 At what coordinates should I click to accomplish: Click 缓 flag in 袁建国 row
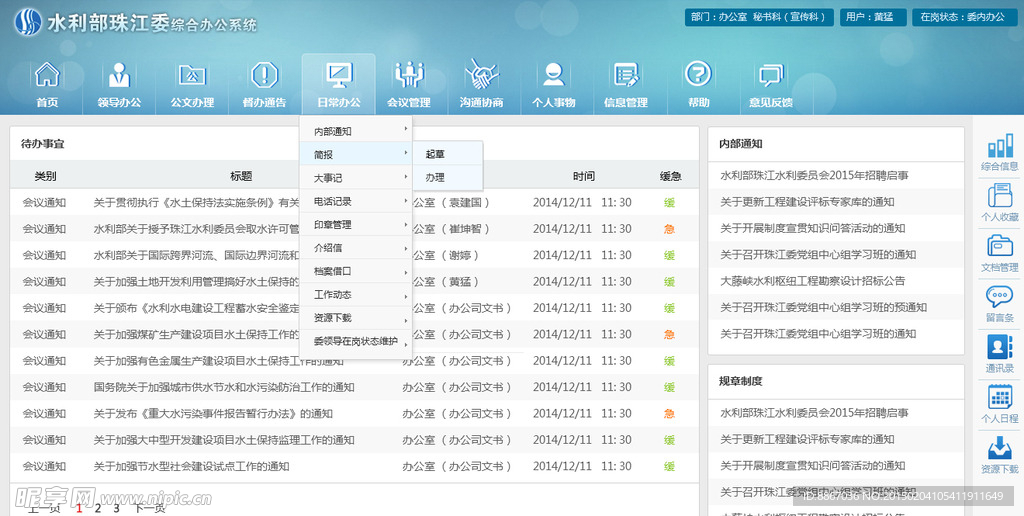click(669, 202)
